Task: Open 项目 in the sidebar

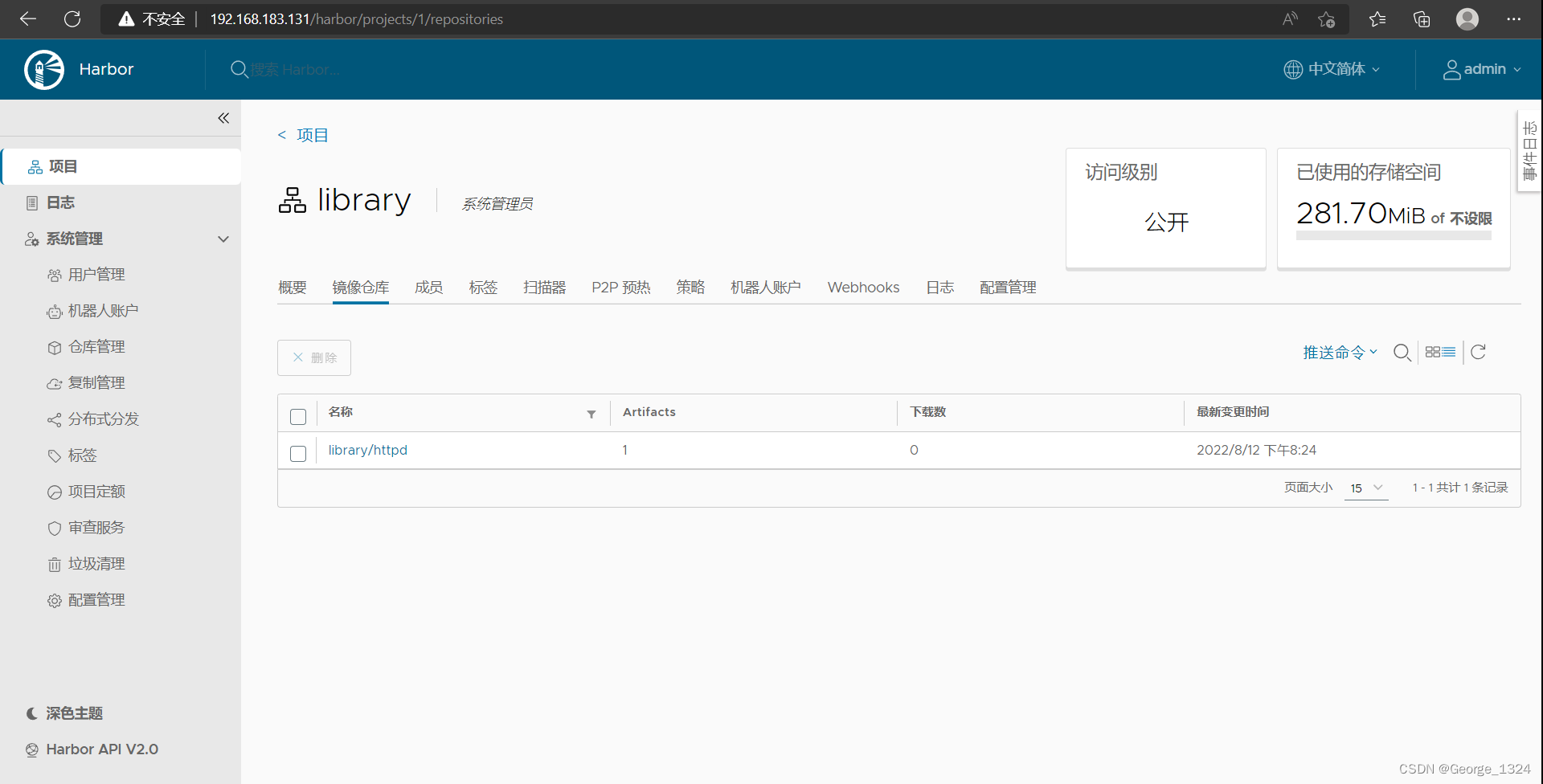Action: coord(121,166)
